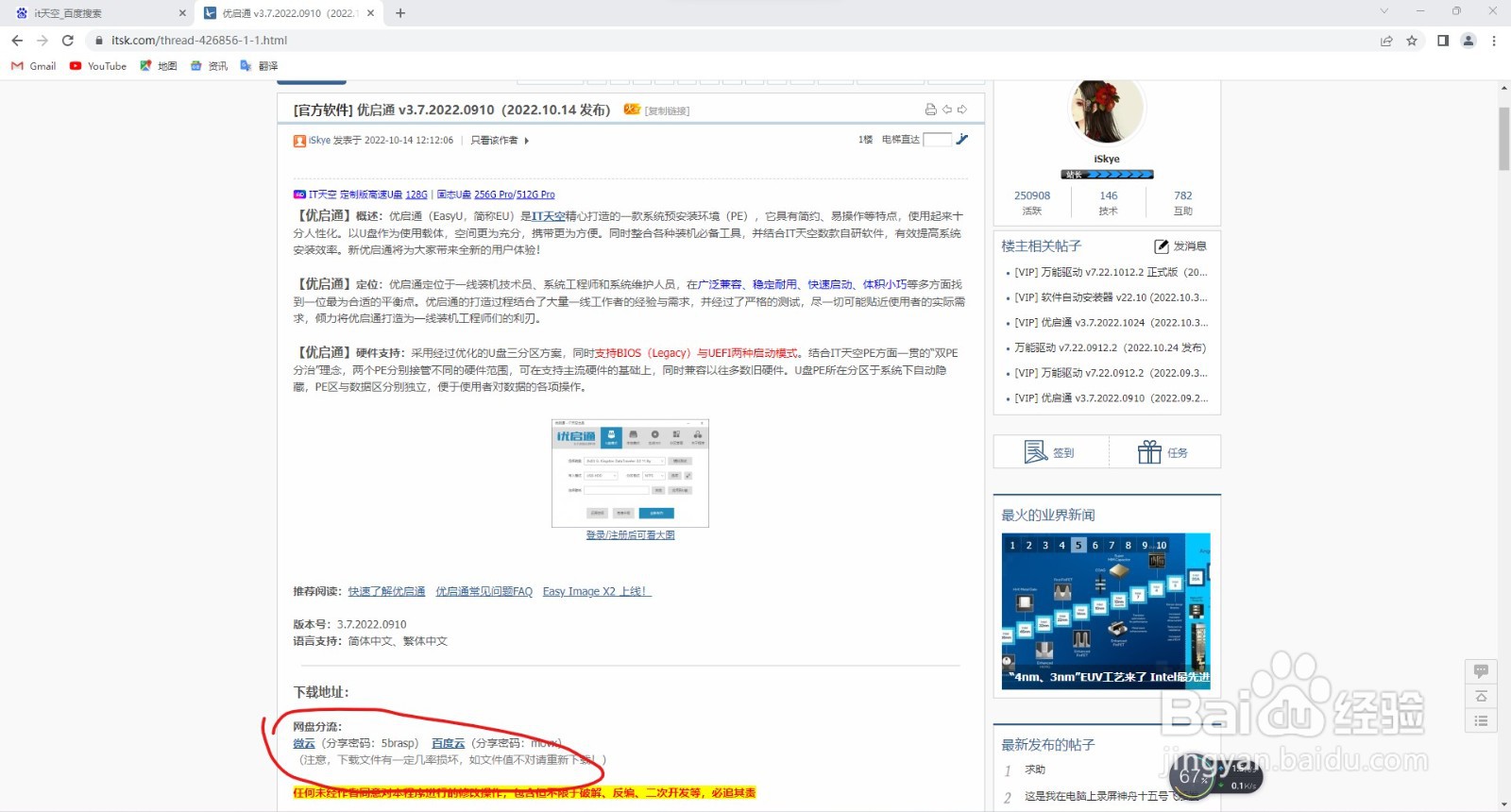The image size is (1511, 812).
Task: Open the 128G U盘 ad link
Action: pos(416,195)
